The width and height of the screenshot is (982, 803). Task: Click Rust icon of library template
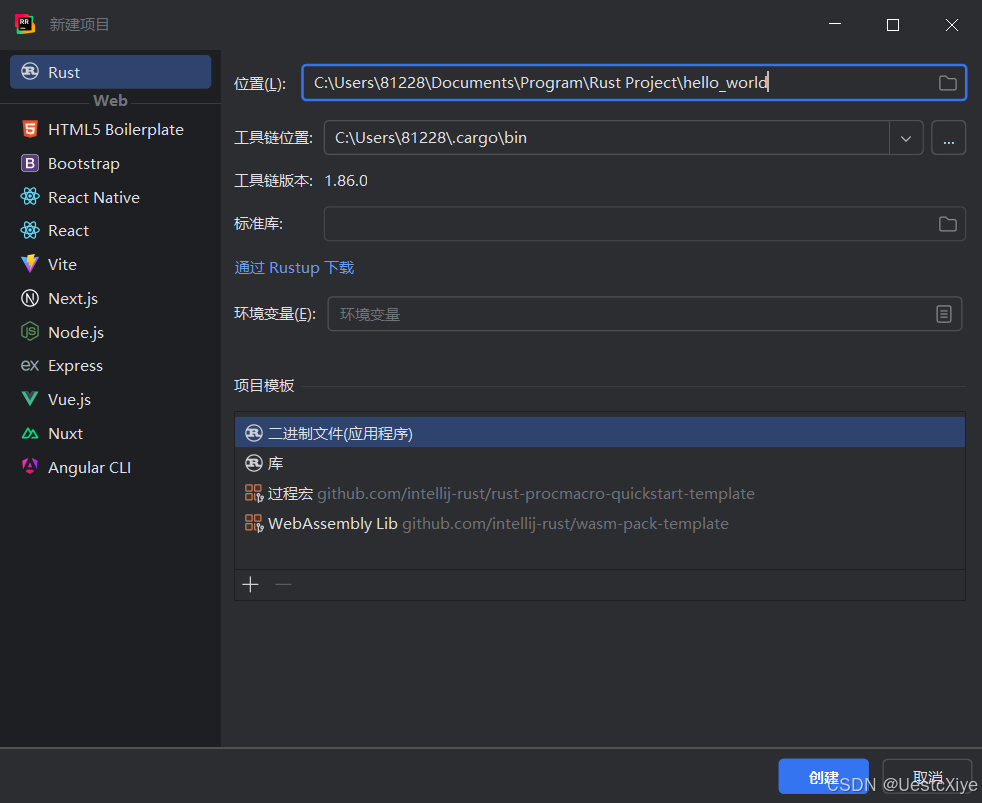click(x=254, y=463)
